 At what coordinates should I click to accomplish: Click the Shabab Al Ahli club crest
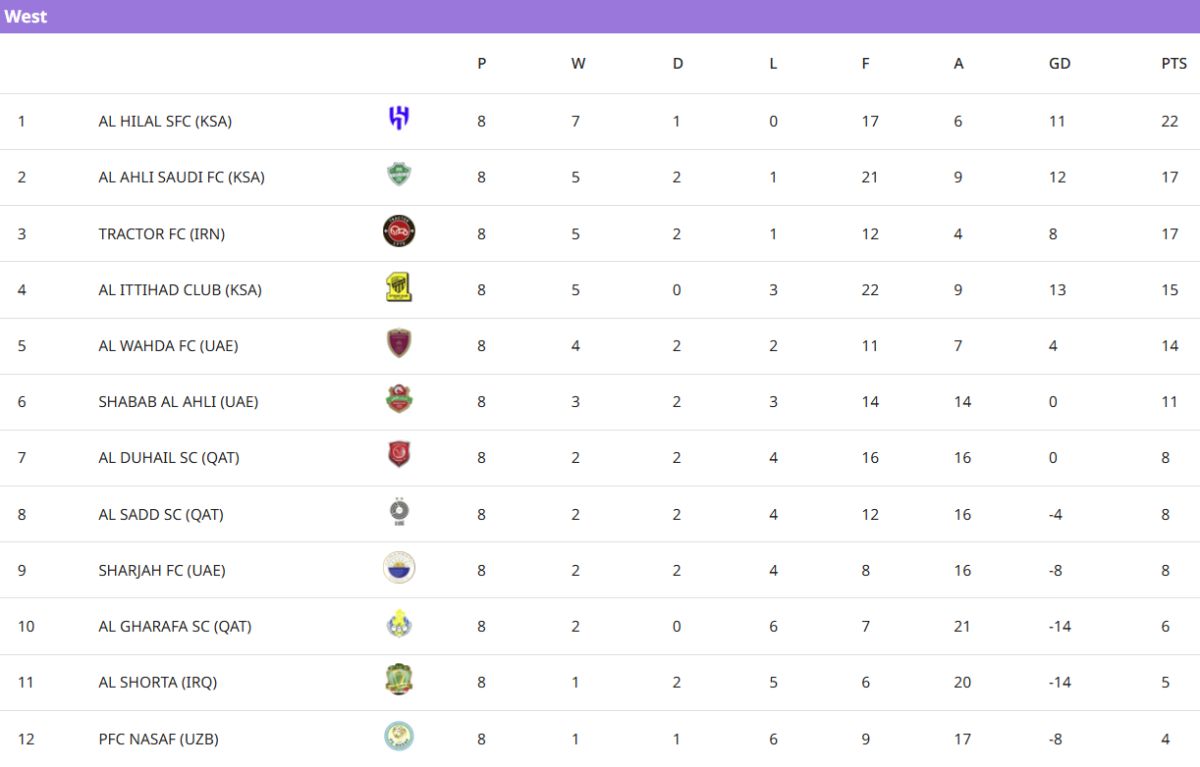coord(399,400)
